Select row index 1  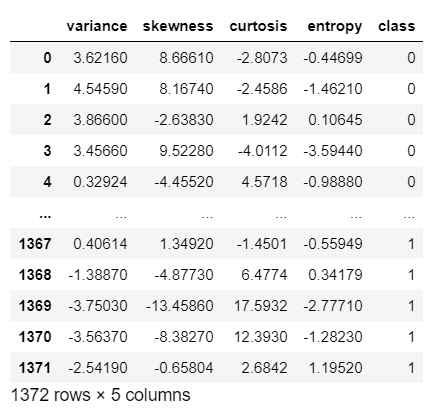point(47,89)
